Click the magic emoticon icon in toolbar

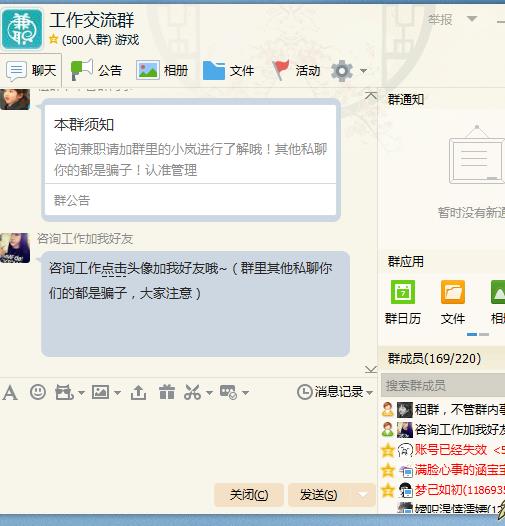[64, 392]
